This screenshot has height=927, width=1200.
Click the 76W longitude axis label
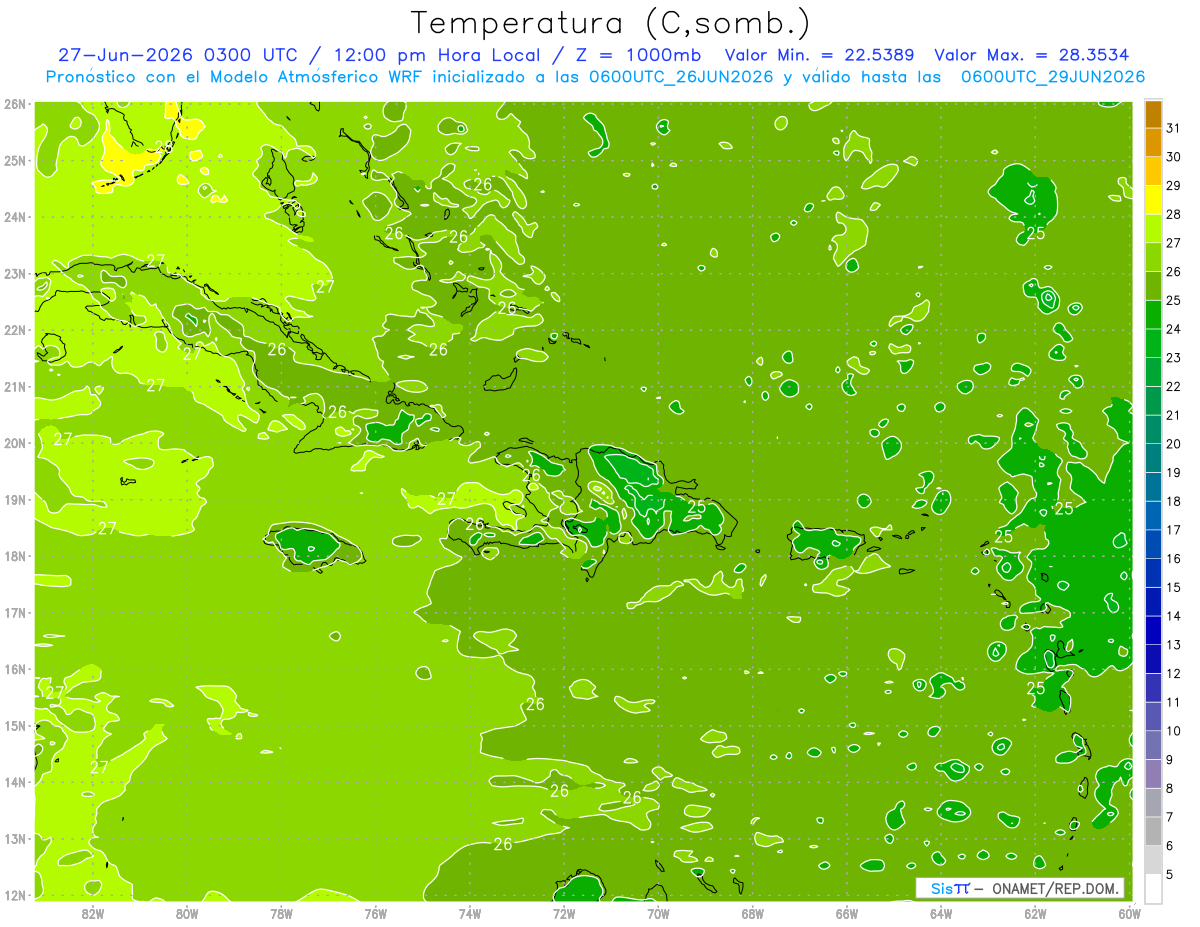tap(376, 913)
